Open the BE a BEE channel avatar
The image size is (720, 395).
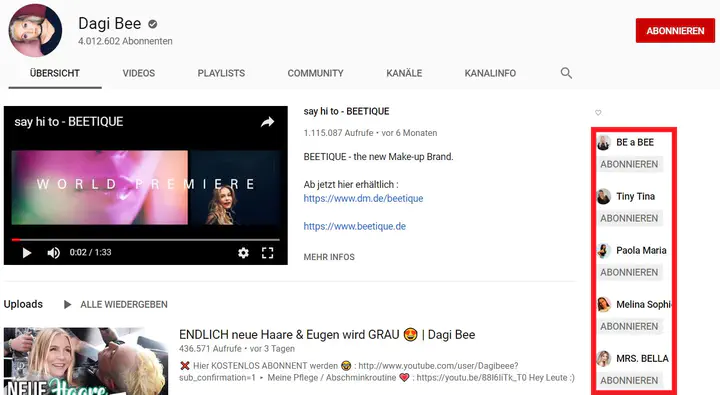coord(603,142)
